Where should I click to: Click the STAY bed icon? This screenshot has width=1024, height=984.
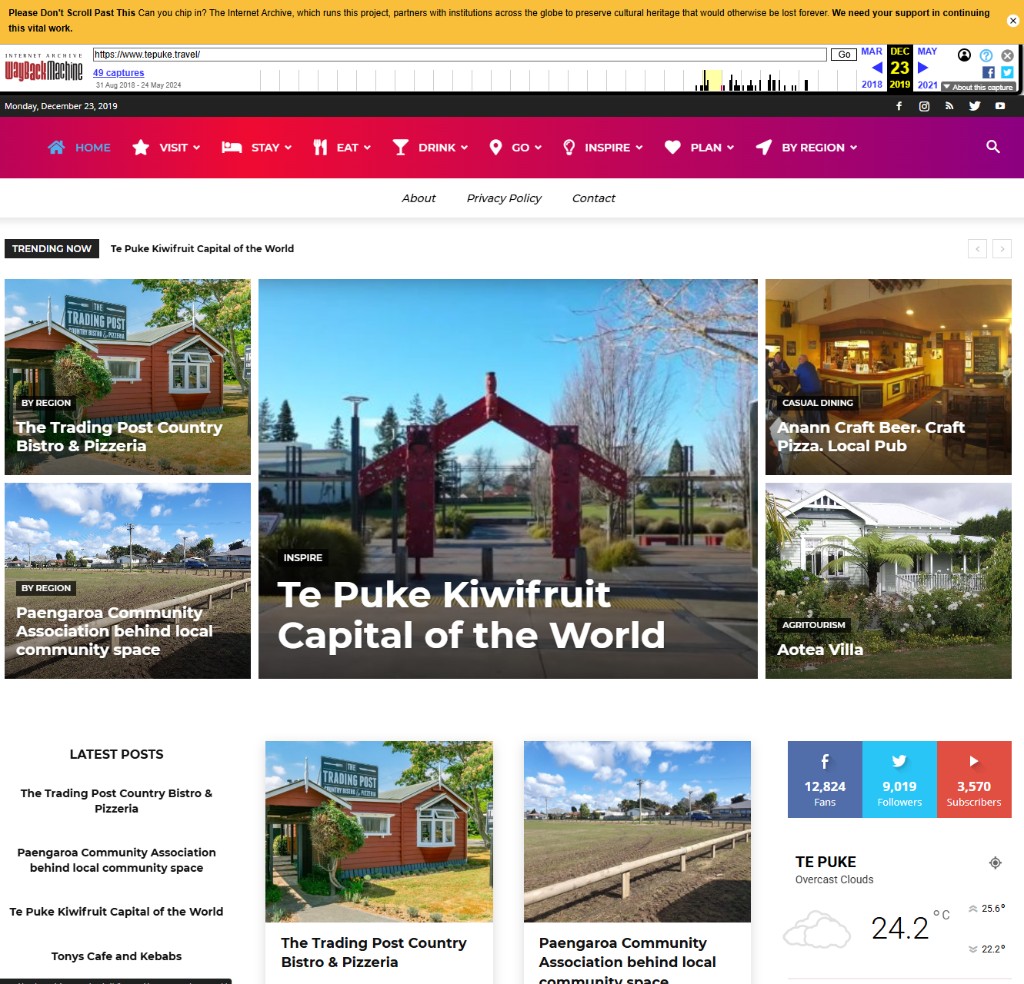pyautogui.click(x=231, y=148)
